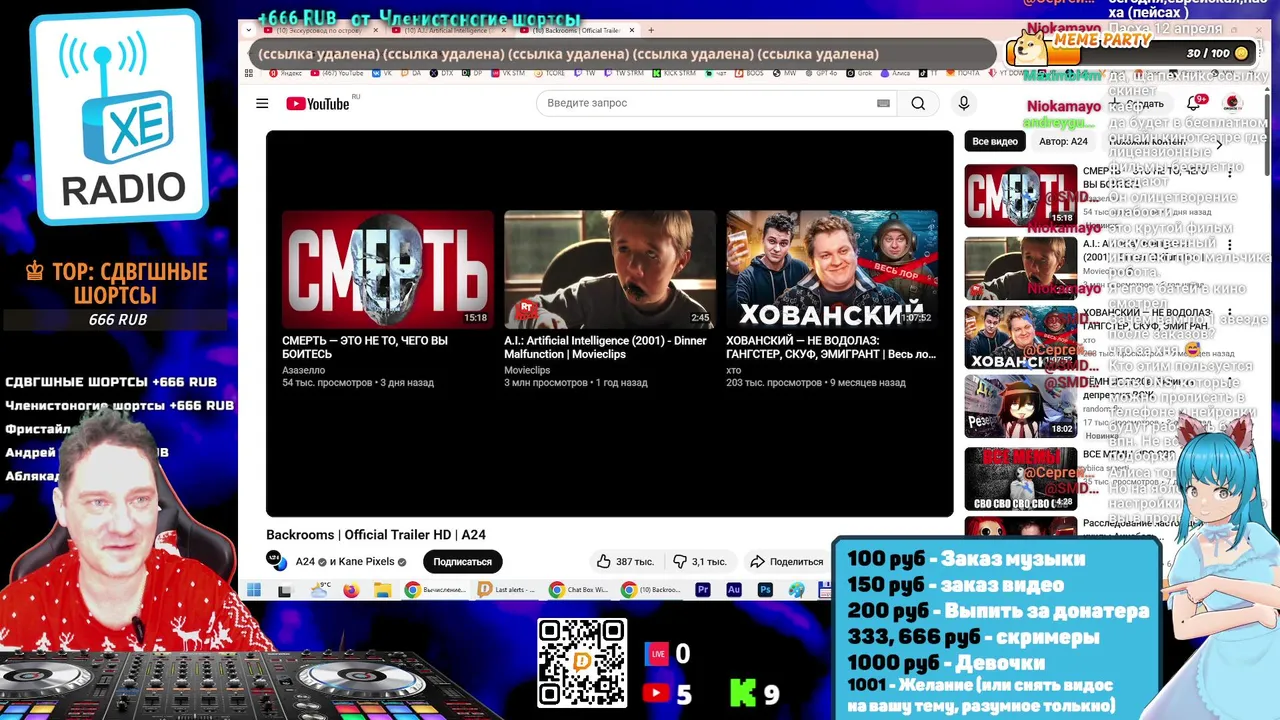Switch to browser tab 'Экскурсовод по острову'
Viewport: 1280px width, 720px height.
click(x=318, y=30)
